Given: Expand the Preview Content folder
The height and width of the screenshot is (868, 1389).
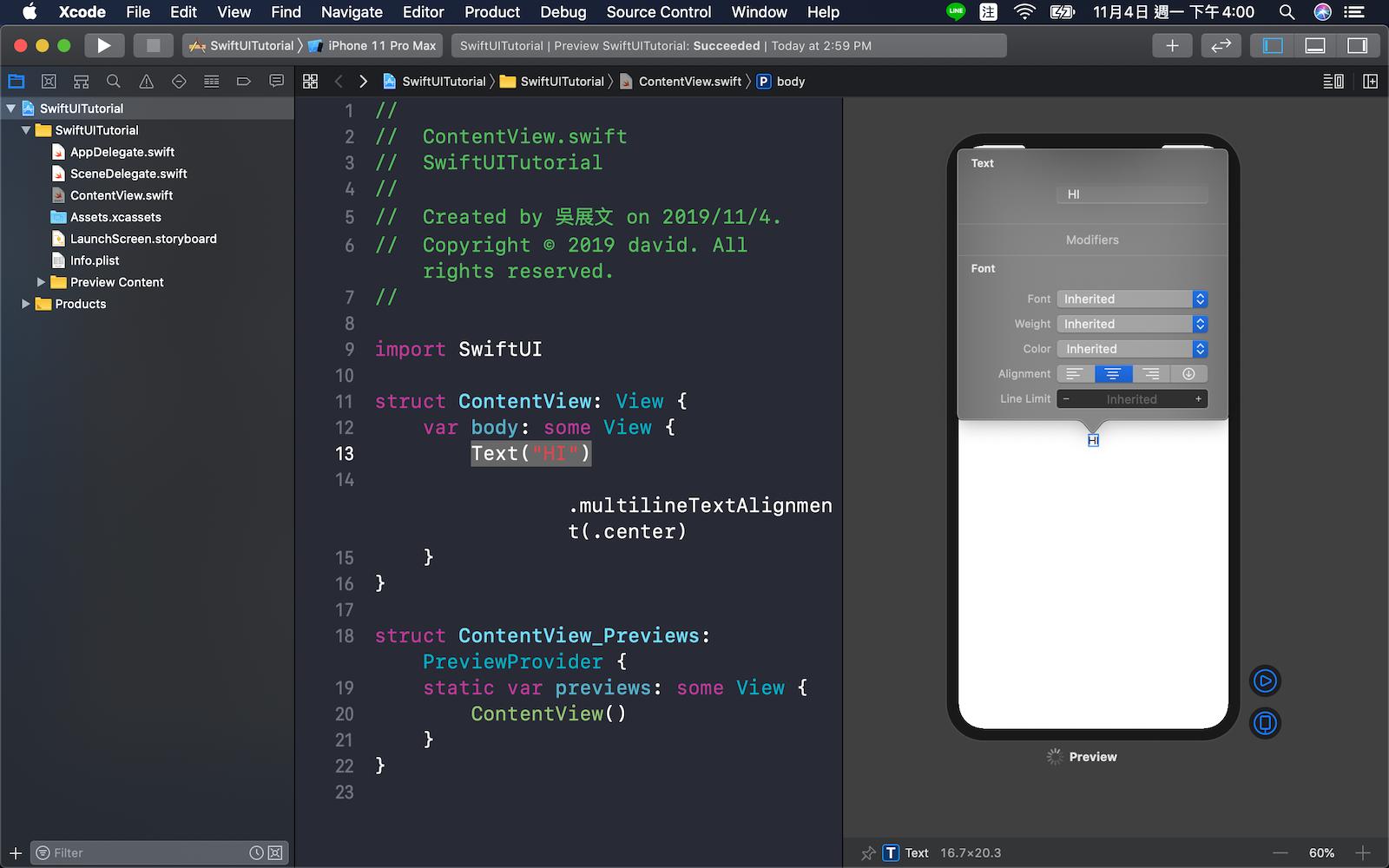Looking at the screenshot, I should 41,282.
